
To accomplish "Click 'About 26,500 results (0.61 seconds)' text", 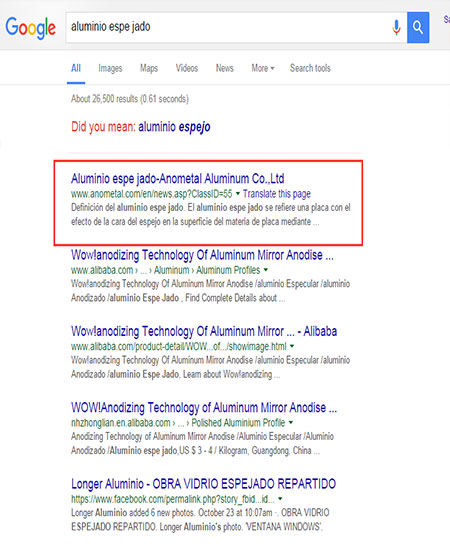I will pyautogui.click(x=130, y=99).
